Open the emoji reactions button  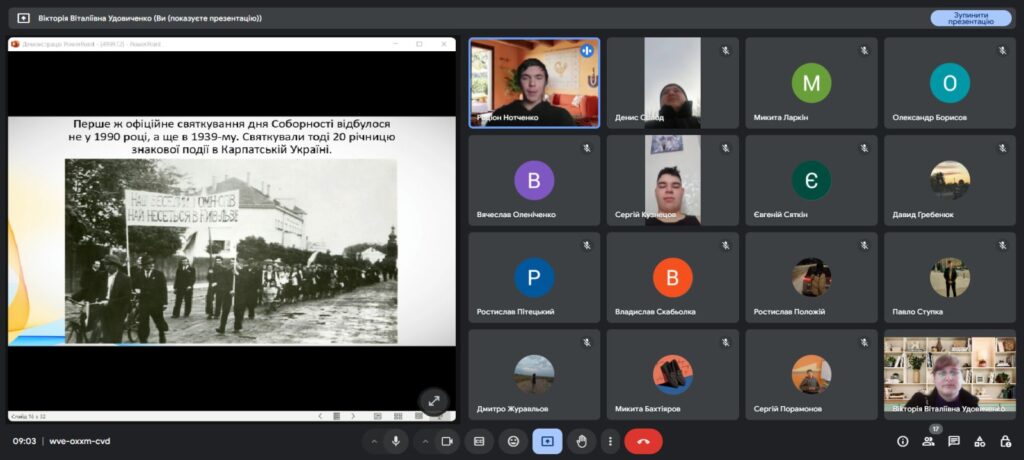pyautogui.click(x=513, y=441)
